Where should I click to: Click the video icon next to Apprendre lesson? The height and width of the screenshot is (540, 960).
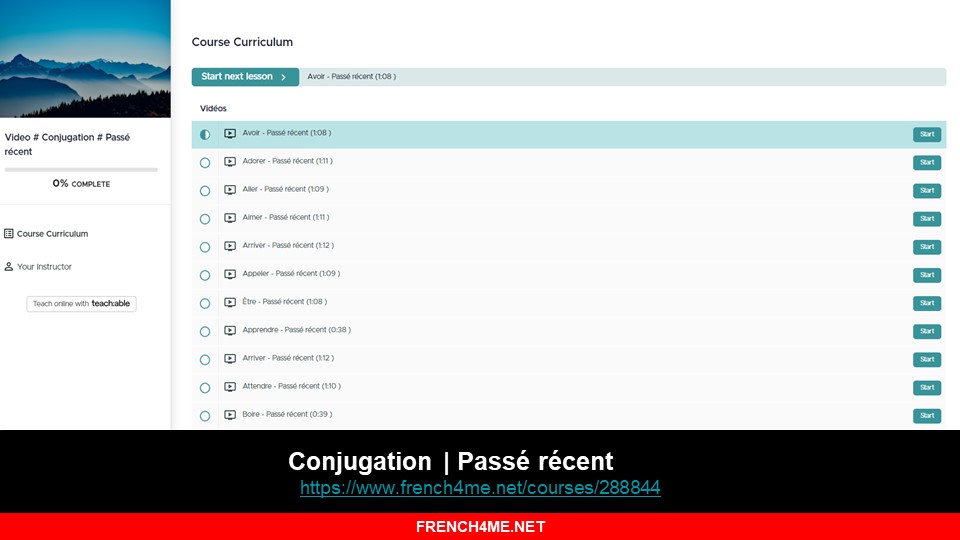pos(230,331)
